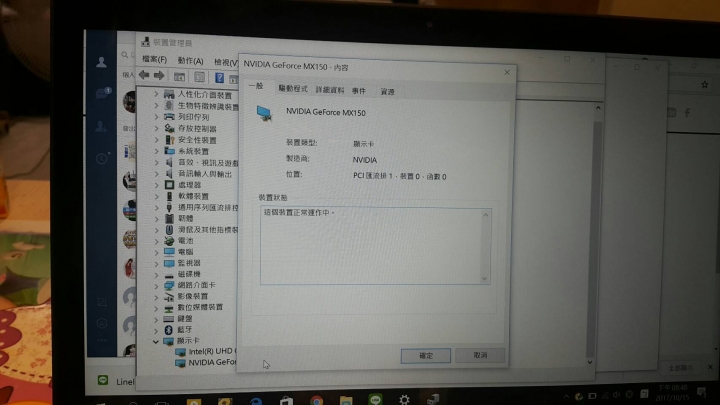The height and width of the screenshot is (405, 720).
Task: Click the 系統裝置 folder icon
Action: point(169,151)
